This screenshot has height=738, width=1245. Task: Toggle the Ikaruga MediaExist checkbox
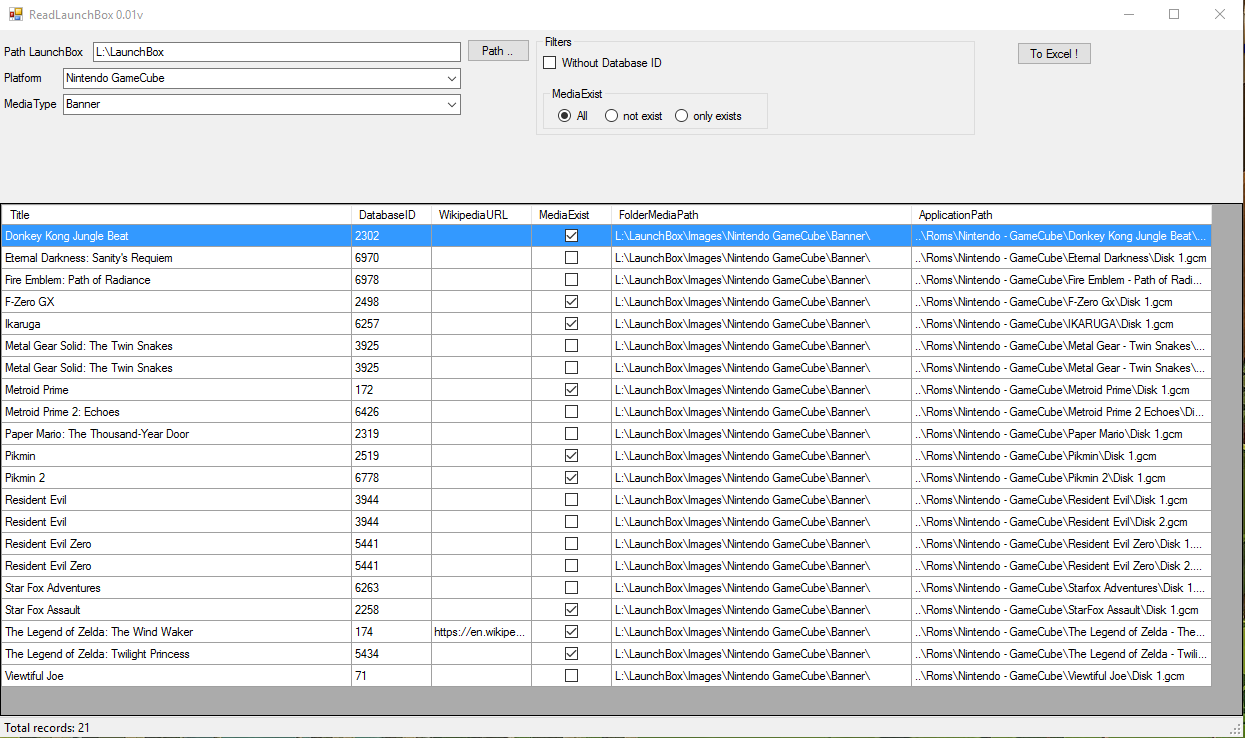(x=571, y=324)
